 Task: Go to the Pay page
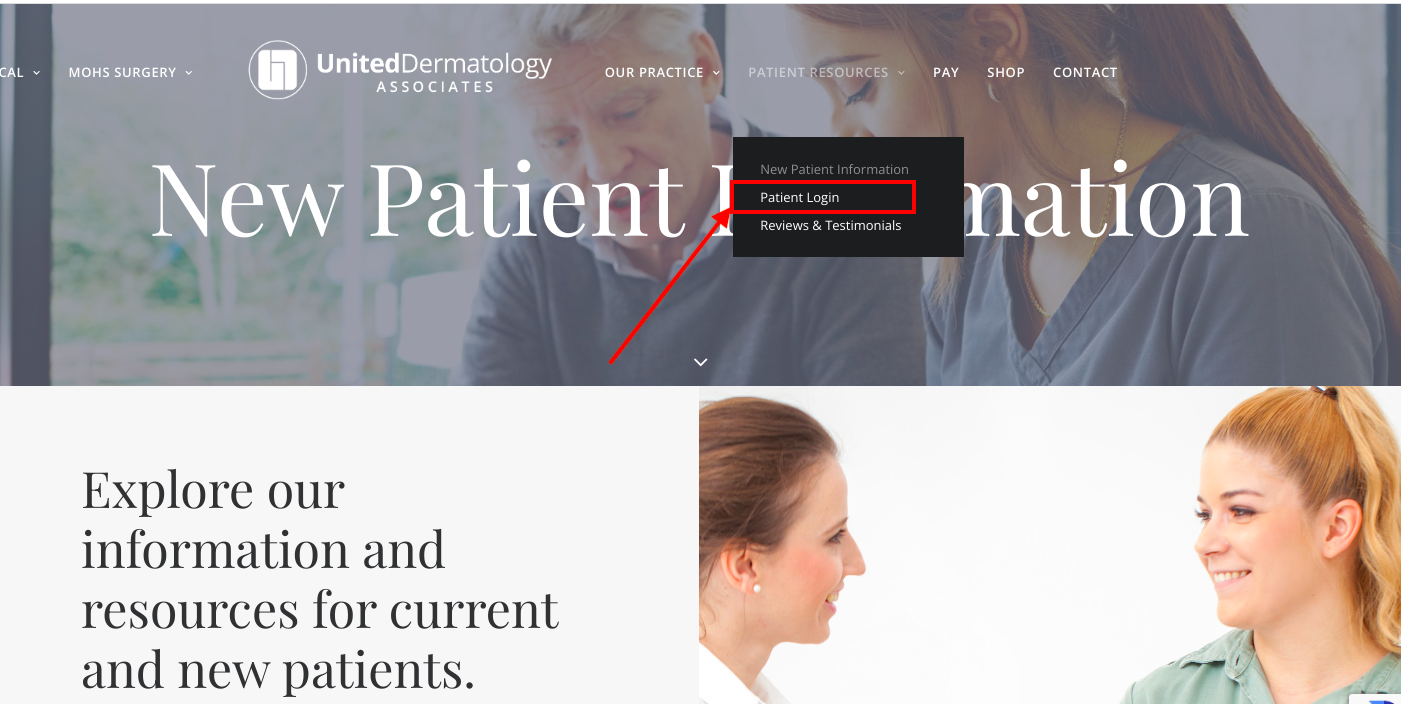pos(946,73)
